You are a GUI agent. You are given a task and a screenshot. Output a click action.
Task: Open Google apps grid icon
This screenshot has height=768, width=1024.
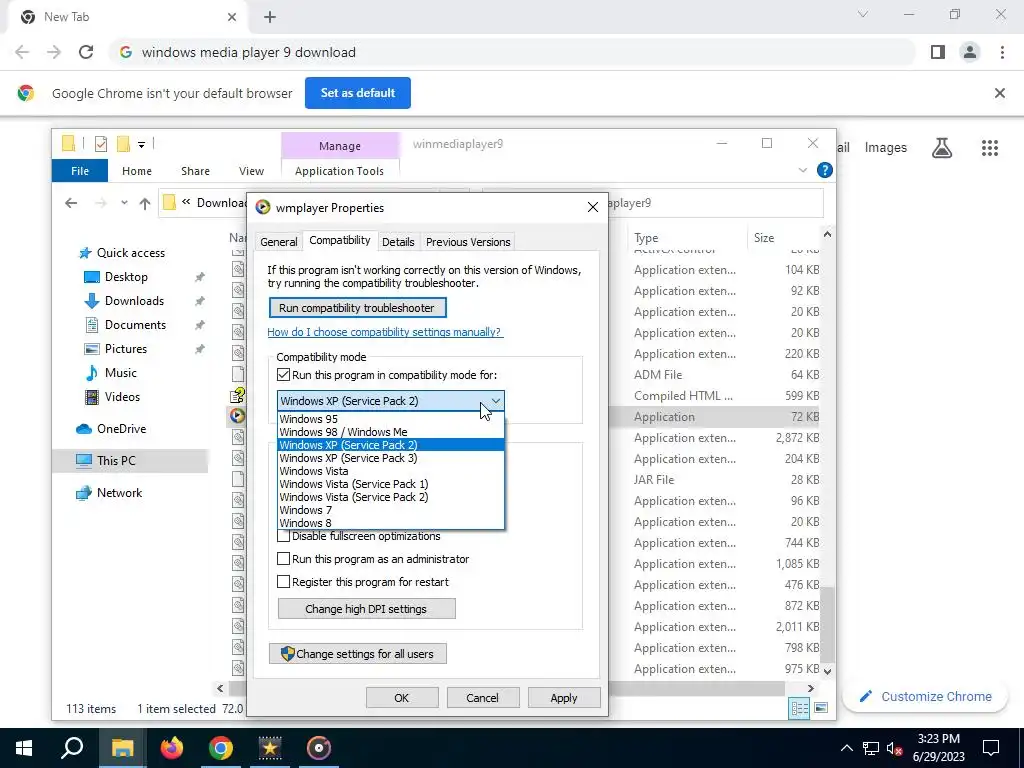click(x=990, y=148)
